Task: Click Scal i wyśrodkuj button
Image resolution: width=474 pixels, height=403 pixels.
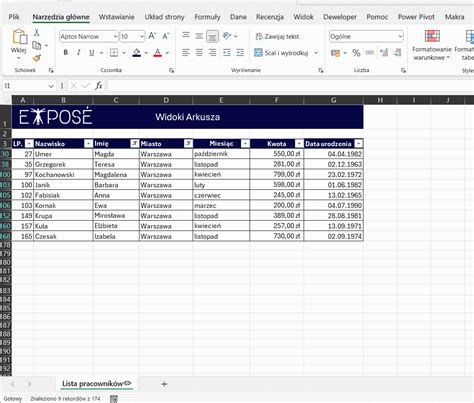Action: tap(281, 53)
